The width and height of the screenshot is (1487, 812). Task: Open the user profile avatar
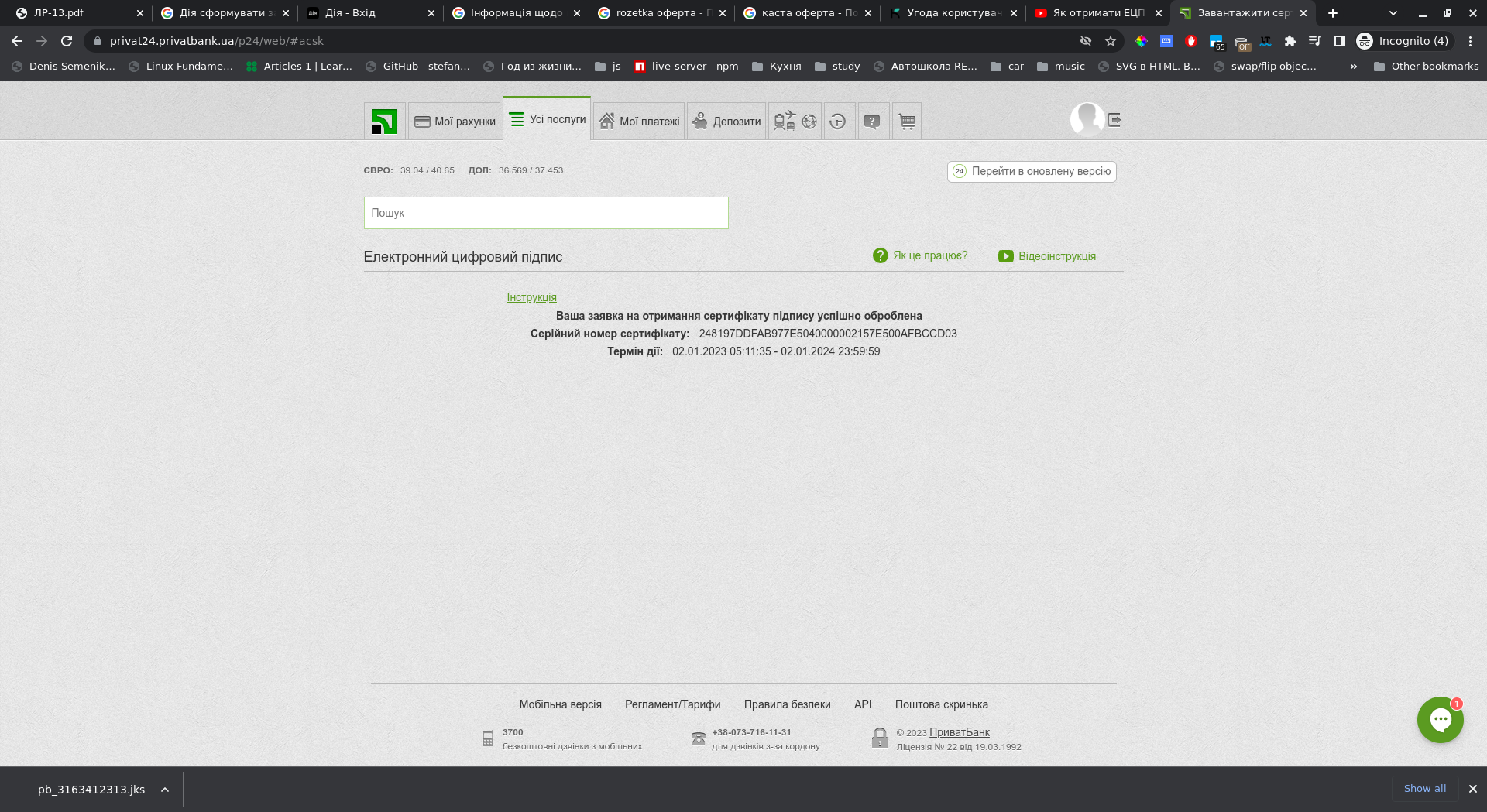[x=1087, y=120]
